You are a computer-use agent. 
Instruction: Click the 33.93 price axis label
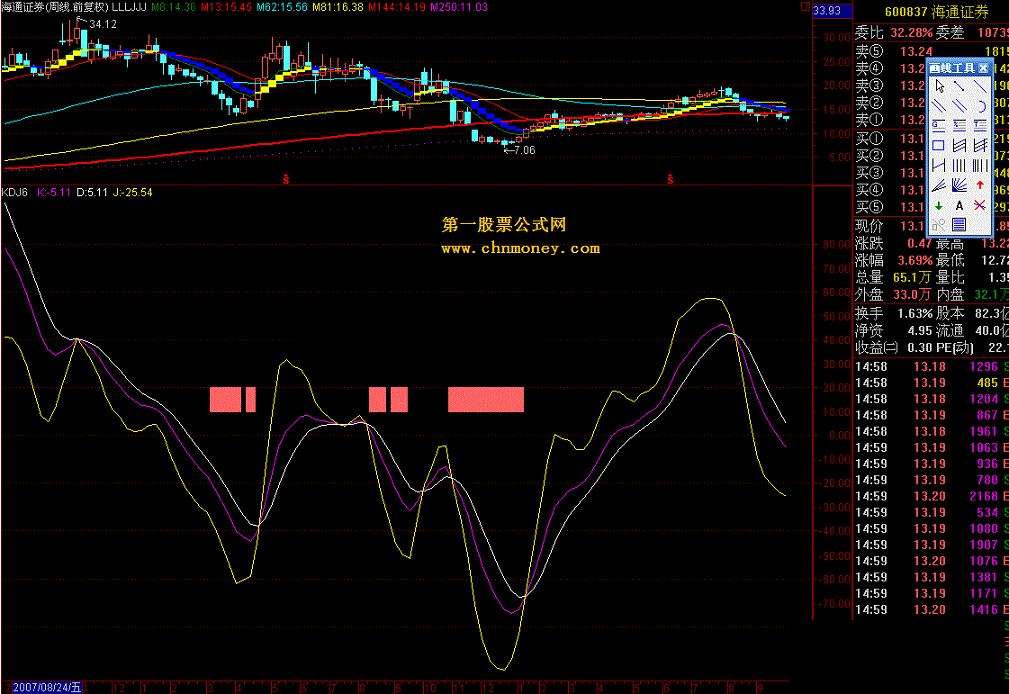pos(827,10)
